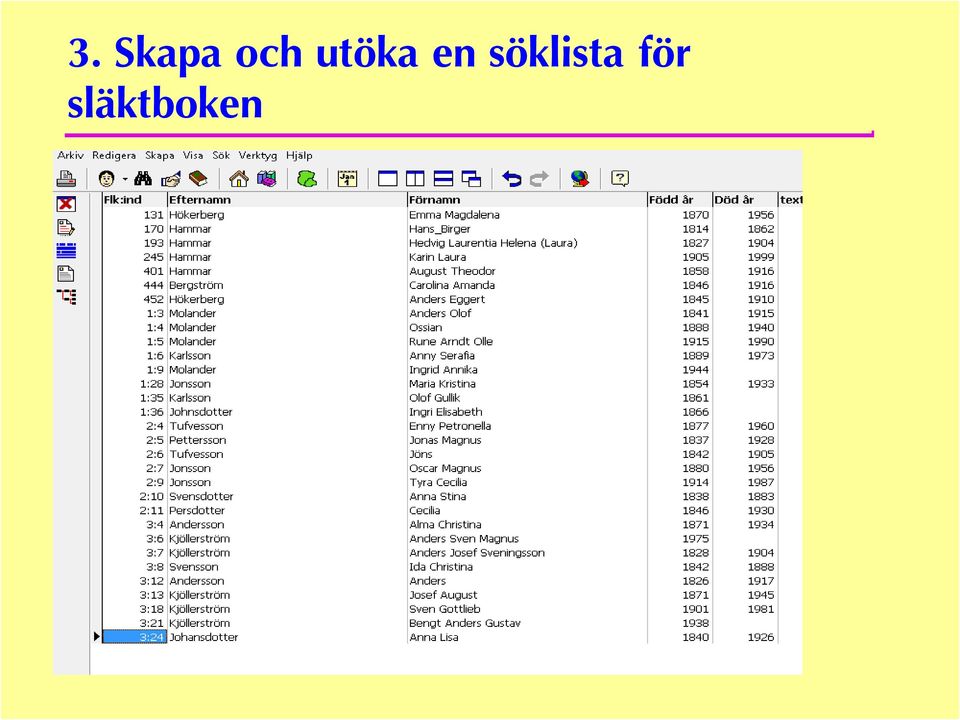The image size is (960, 720).
Task: Select the Rune Arndt Olle cell
Action: 527,342
